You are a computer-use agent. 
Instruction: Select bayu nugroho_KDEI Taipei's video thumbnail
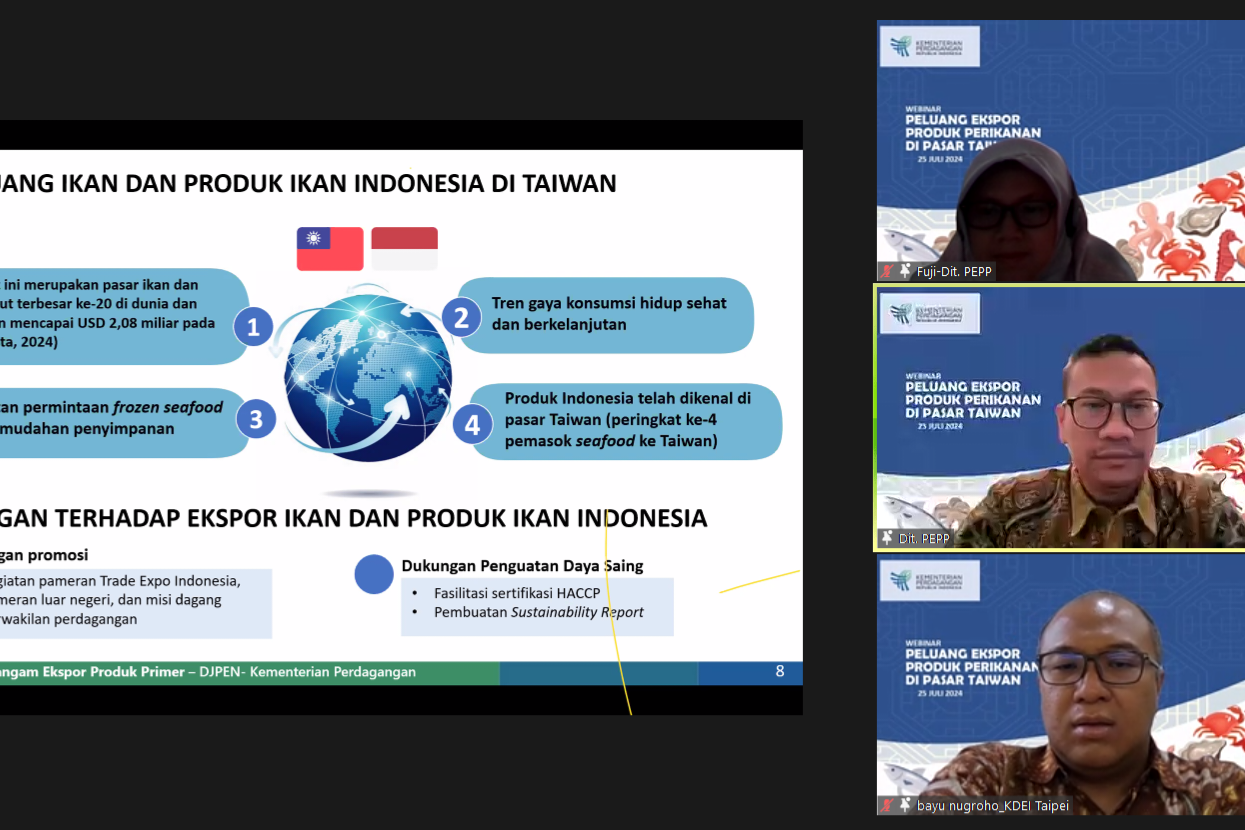tap(1061, 685)
